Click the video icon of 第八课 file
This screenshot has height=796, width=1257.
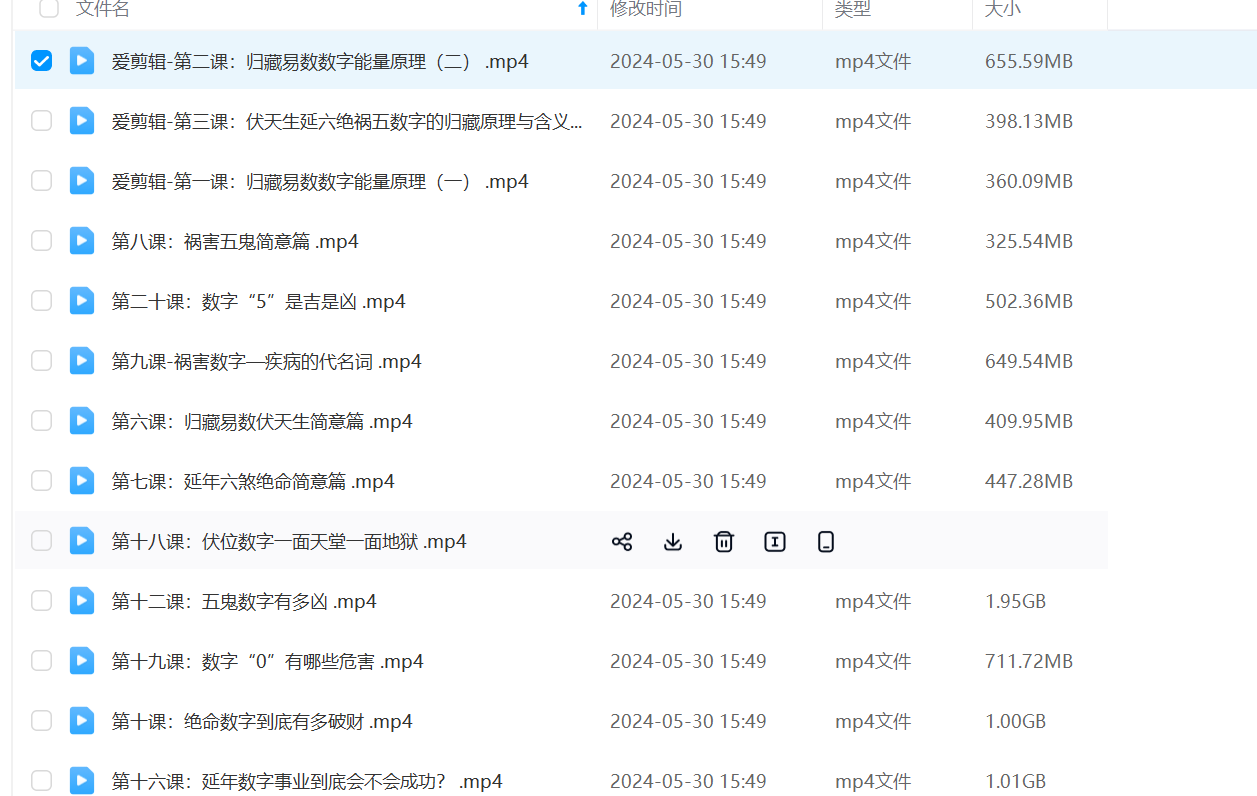pyautogui.click(x=82, y=241)
